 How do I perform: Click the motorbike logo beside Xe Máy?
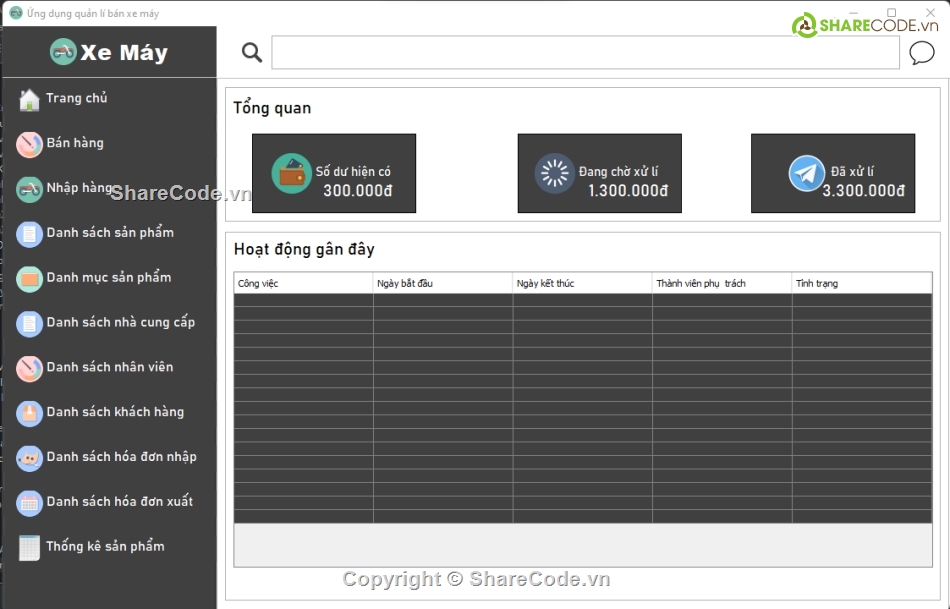(x=63, y=52)
